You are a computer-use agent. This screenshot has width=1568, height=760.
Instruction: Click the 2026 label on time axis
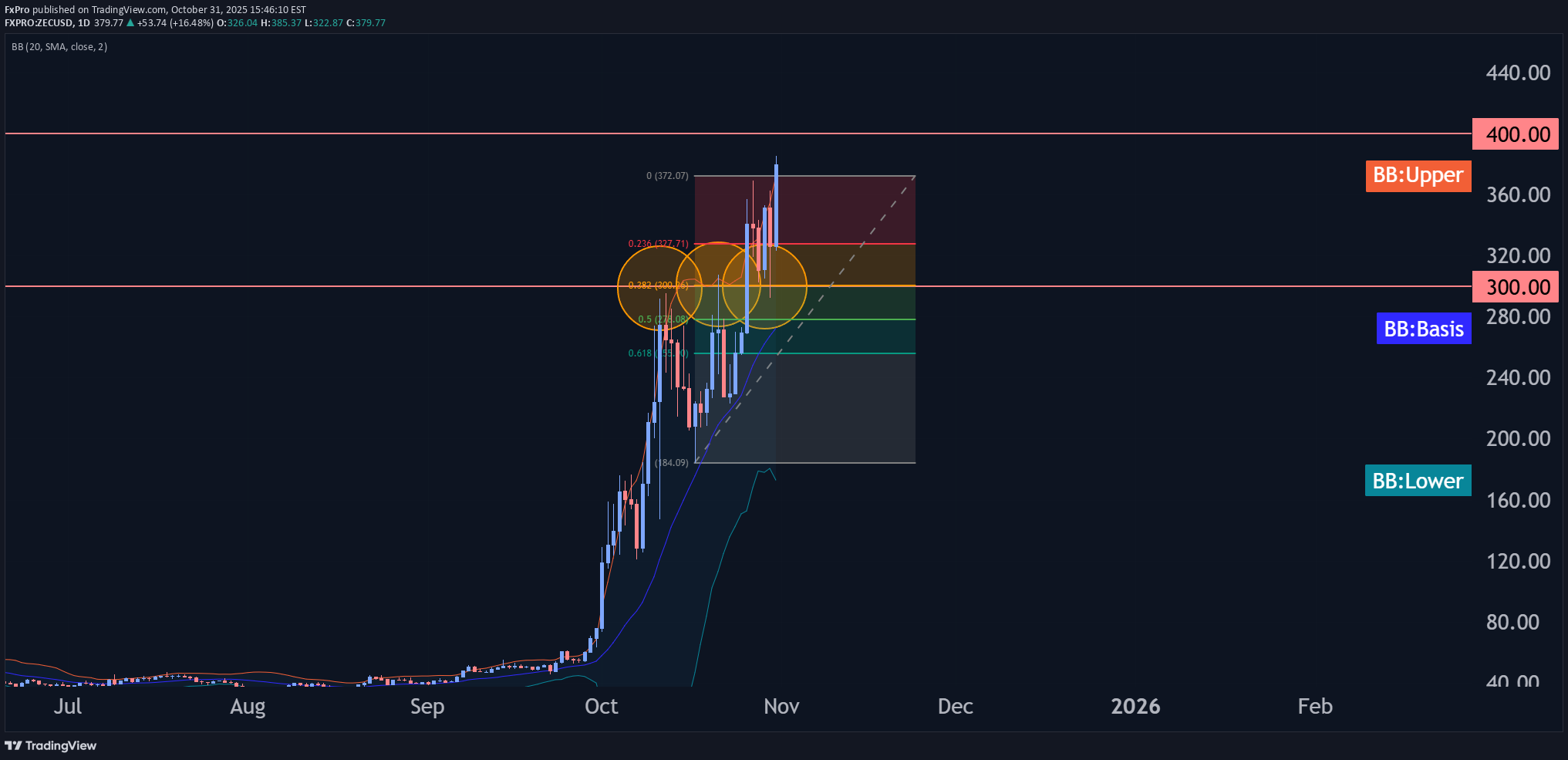pos(1135,706)
